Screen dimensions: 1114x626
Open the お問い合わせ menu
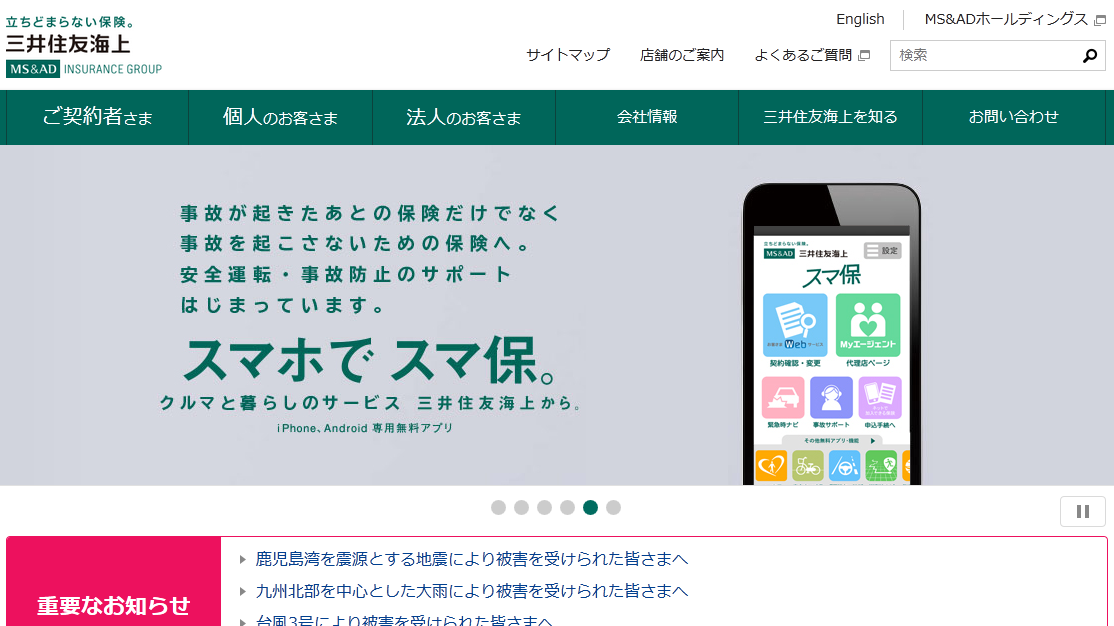tap(1014, 117)
